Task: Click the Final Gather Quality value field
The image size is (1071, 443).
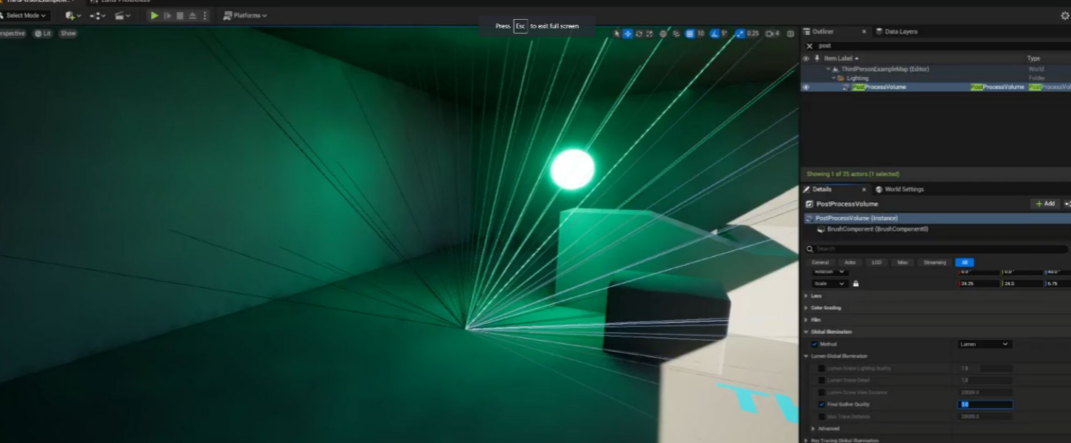Action: point(985,404)
